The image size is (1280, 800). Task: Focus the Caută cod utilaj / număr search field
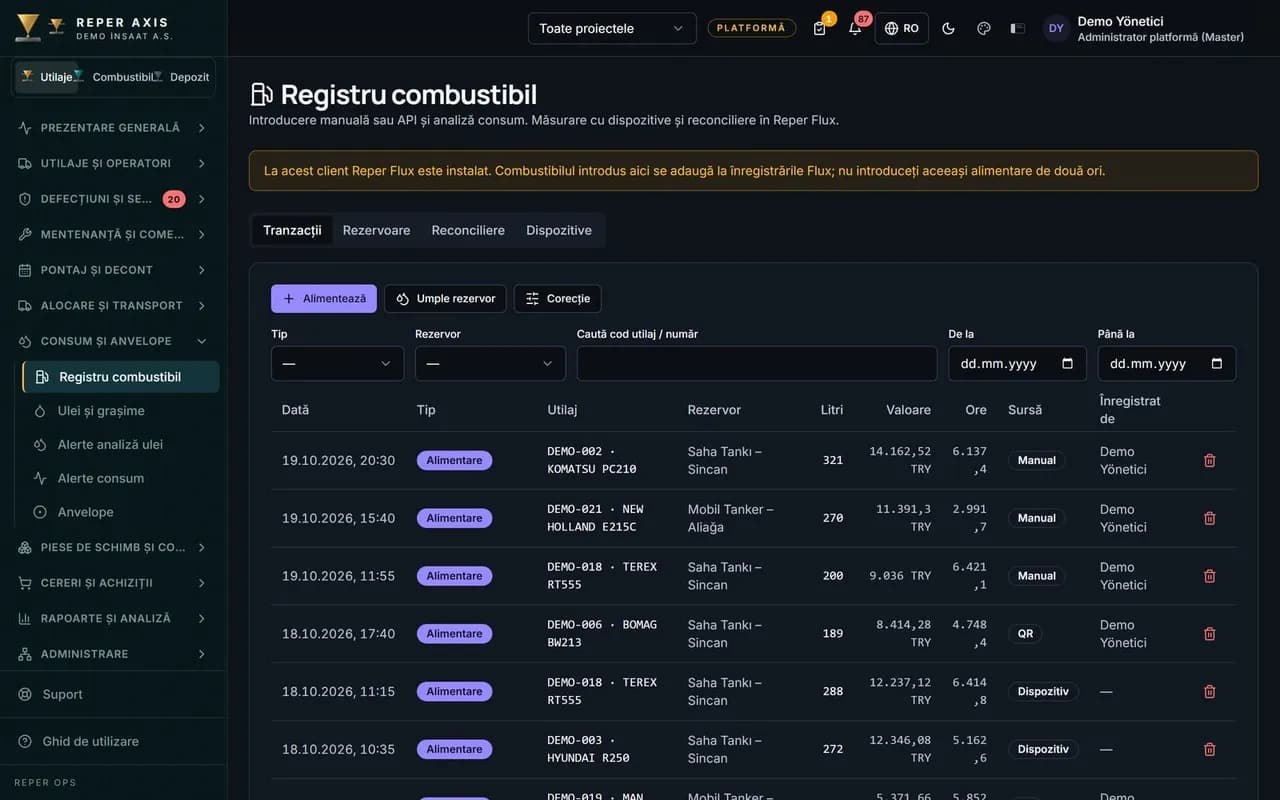tap(757, 363)
